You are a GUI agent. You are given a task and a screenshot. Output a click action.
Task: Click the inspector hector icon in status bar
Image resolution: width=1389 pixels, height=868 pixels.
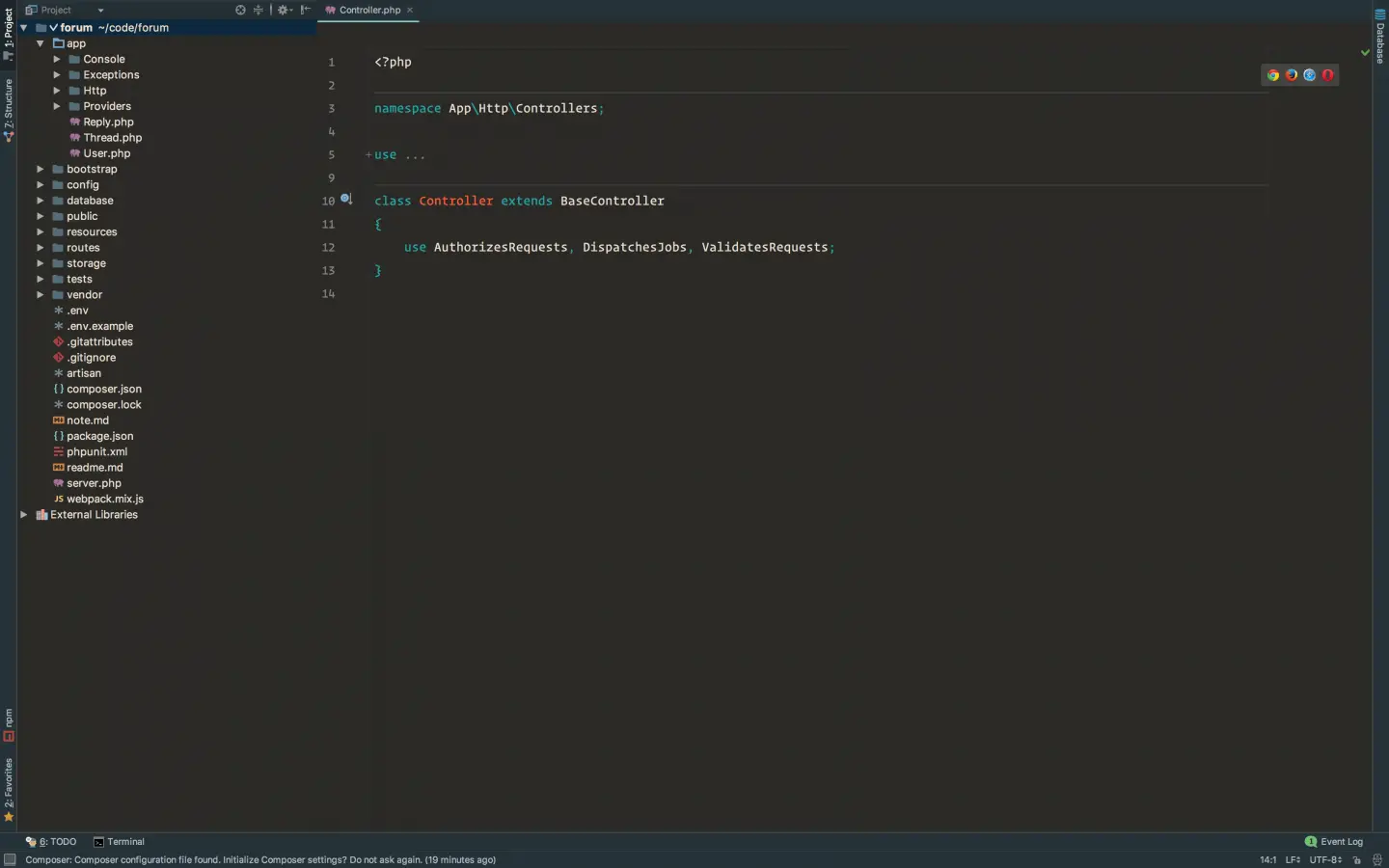[x=1377, y=860]
